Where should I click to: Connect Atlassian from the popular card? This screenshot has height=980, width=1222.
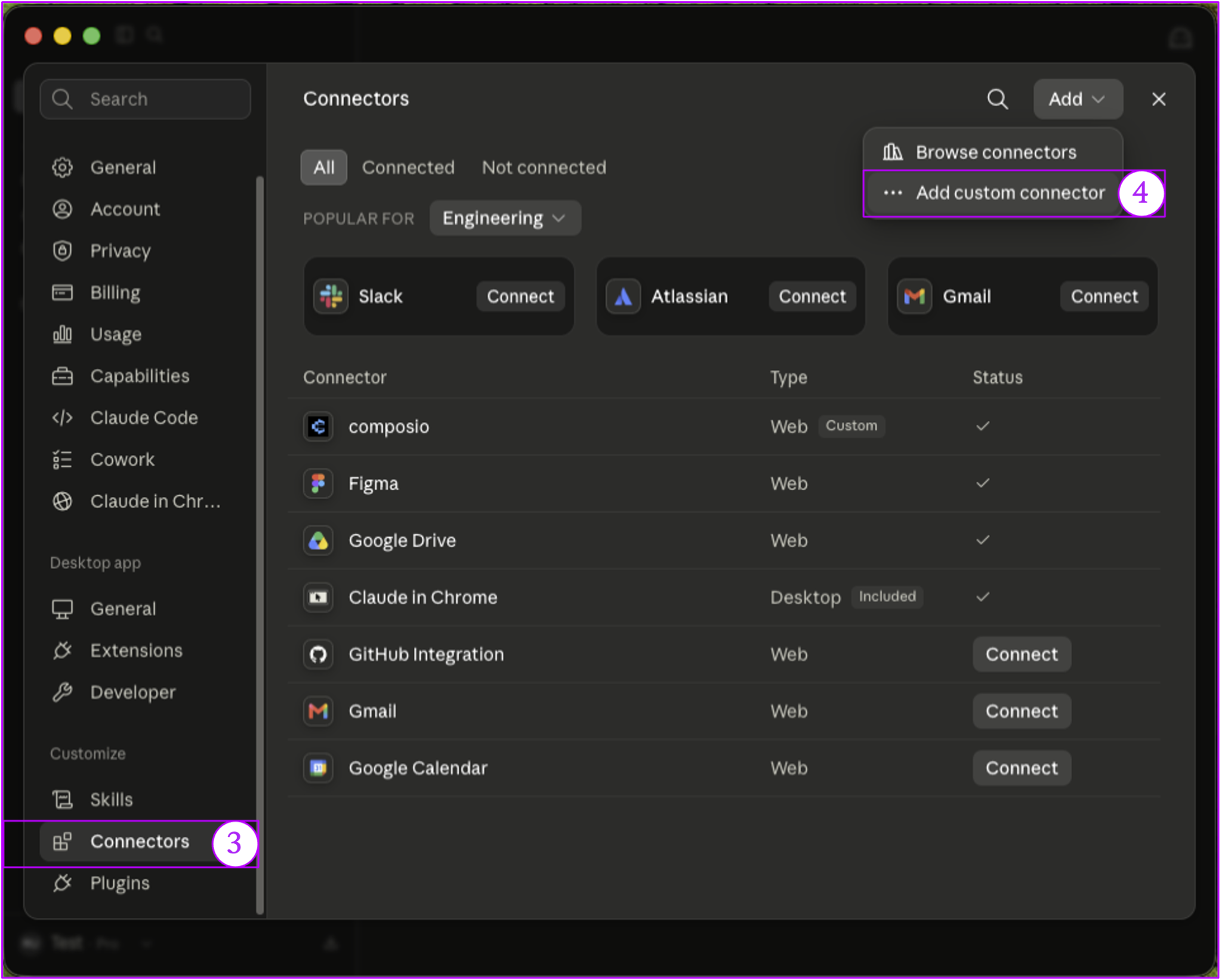point(812,296)
